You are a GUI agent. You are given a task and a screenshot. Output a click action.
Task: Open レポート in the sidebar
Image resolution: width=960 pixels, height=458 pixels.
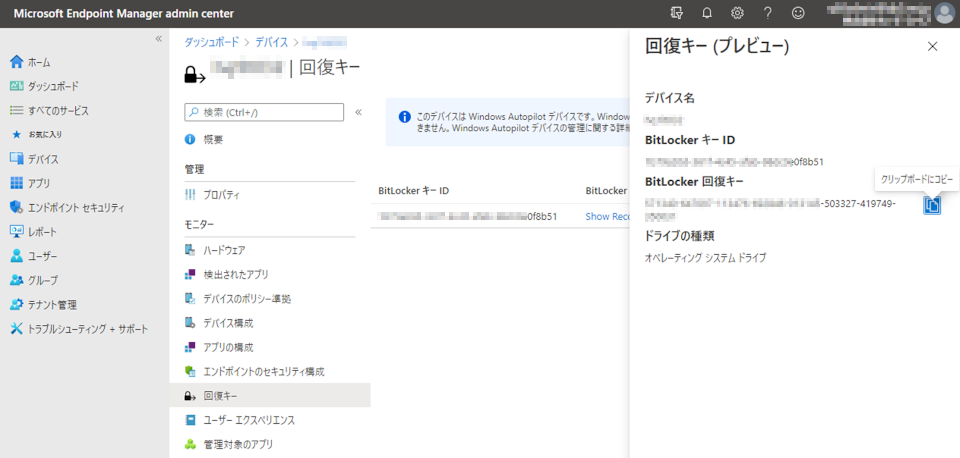[x=33, y=232]
